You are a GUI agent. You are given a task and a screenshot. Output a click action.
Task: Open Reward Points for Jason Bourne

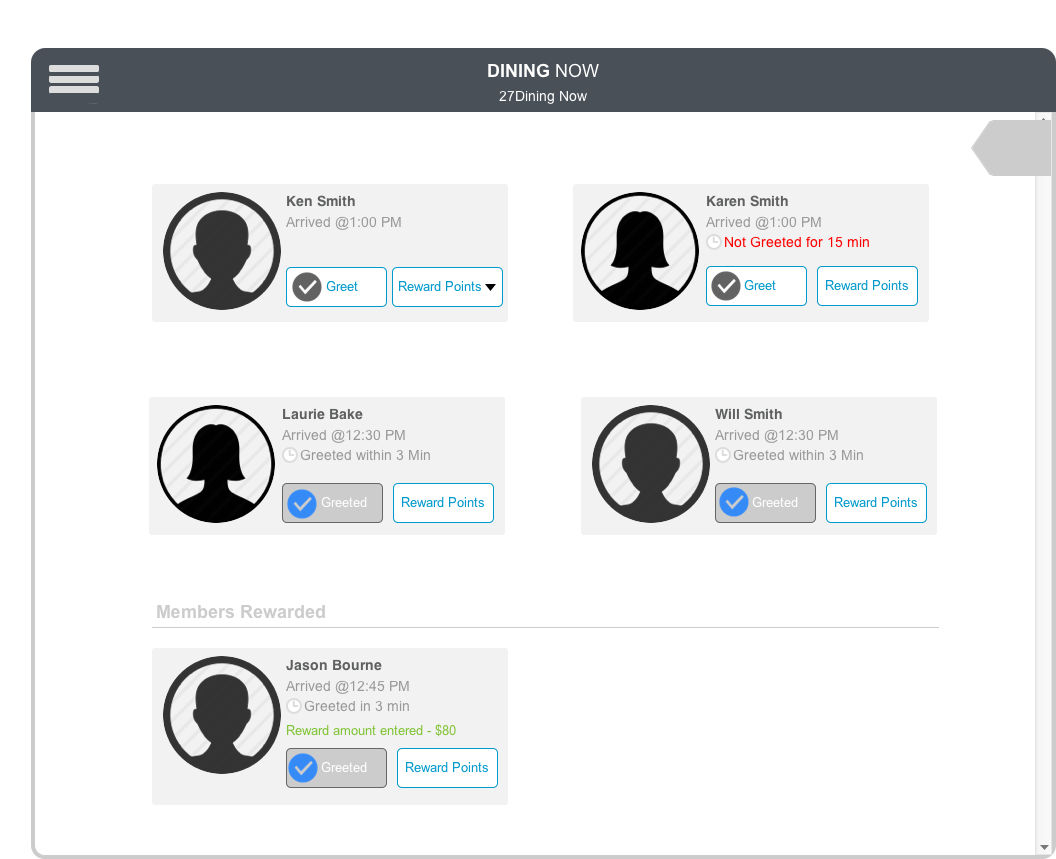pyautogui.click(x=447, y=768)
